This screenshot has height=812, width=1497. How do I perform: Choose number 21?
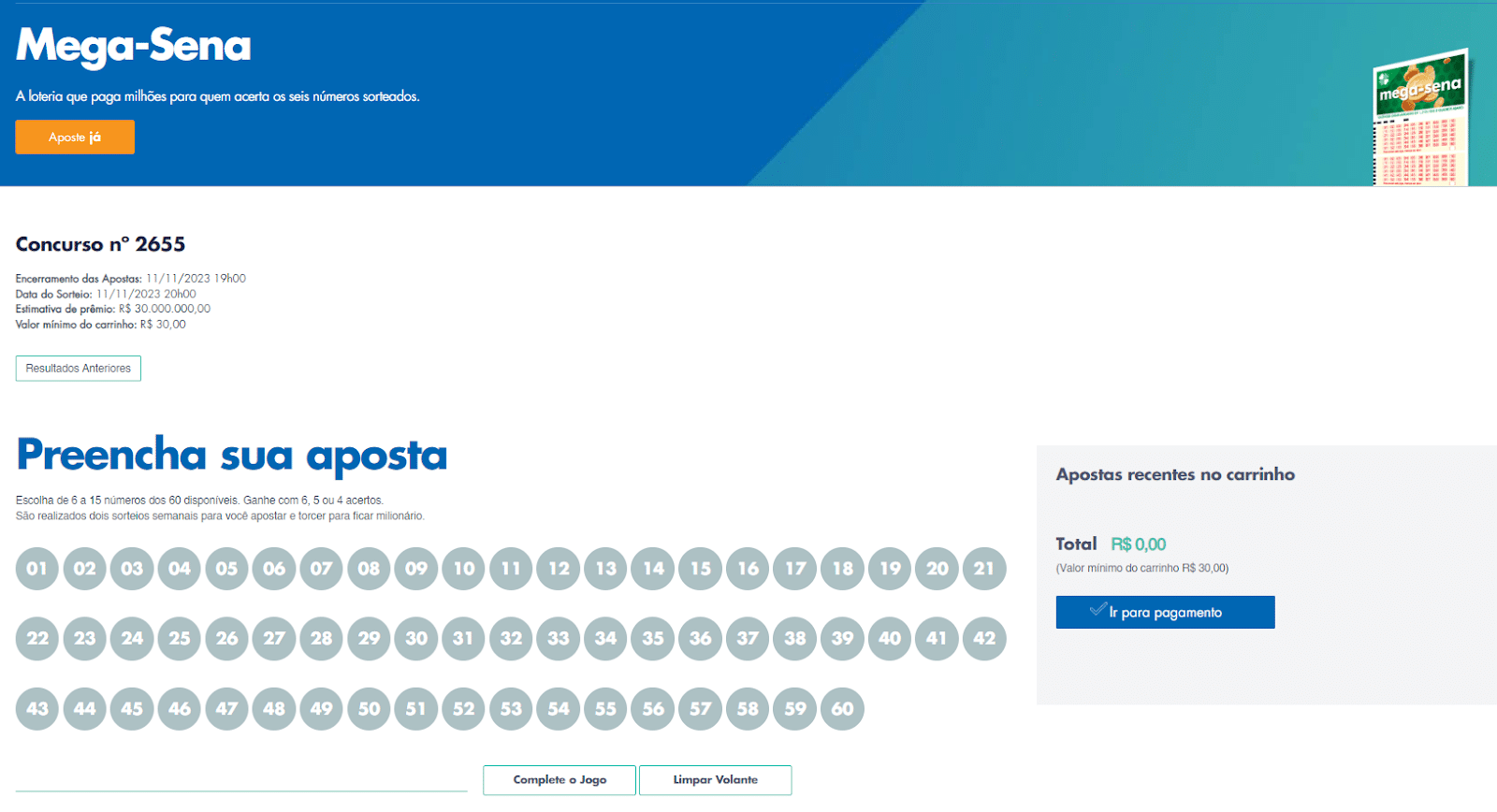click(984, 569)
